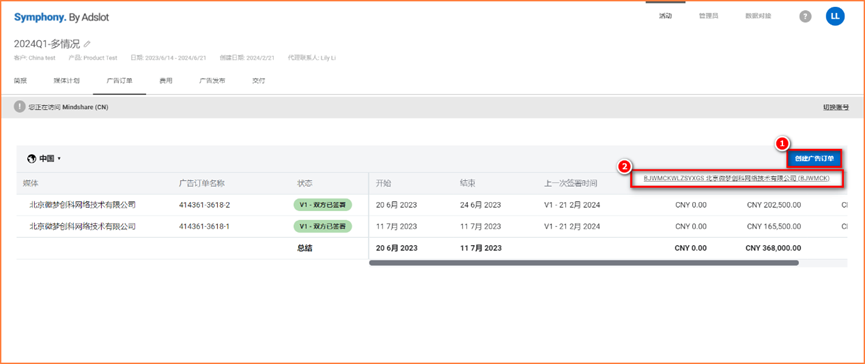Click amount CNY 165,500.00

point(774,226)
